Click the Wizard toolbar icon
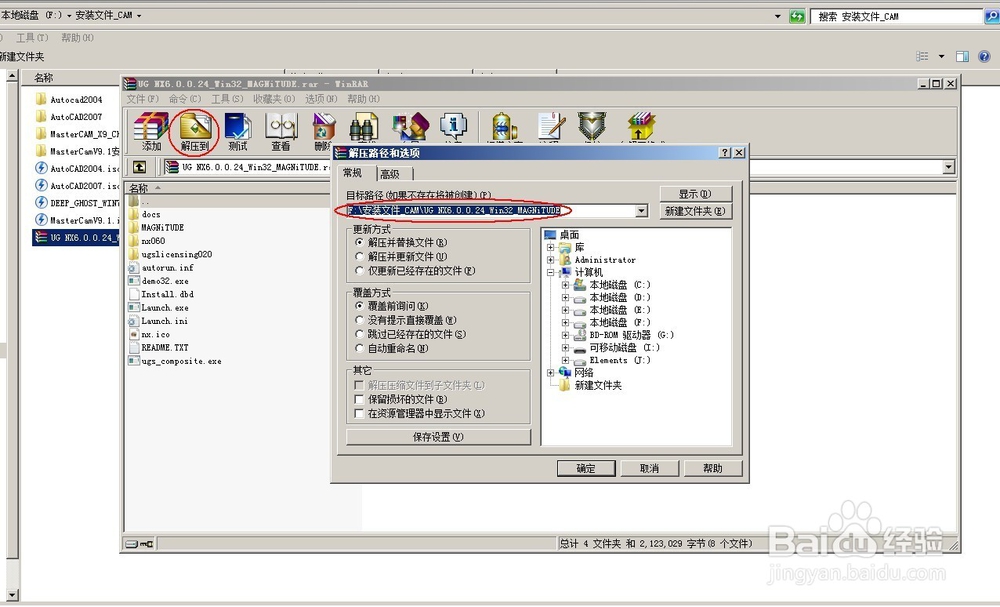The width and height of the screenshot is (1000, 607). point(410,127)
